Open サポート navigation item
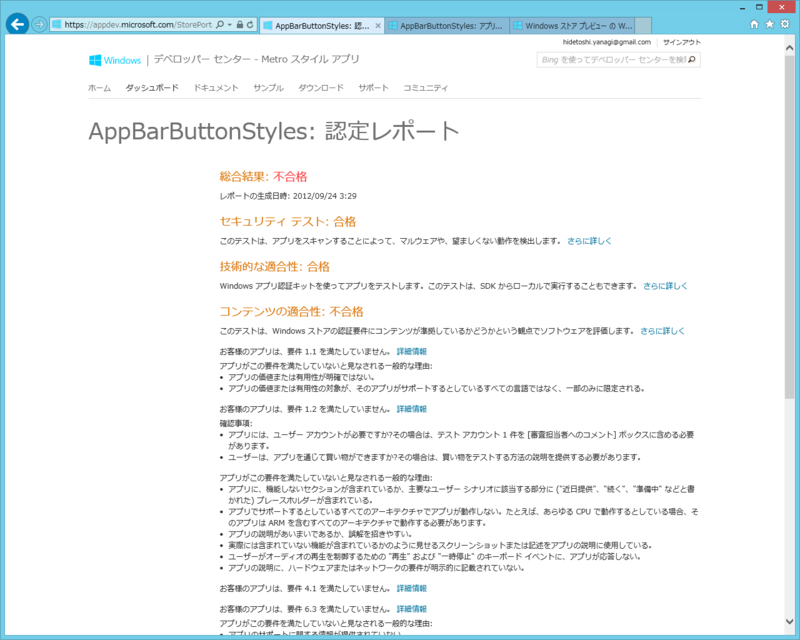The height and width of the screenshot is (640, 800). (373, 88)
